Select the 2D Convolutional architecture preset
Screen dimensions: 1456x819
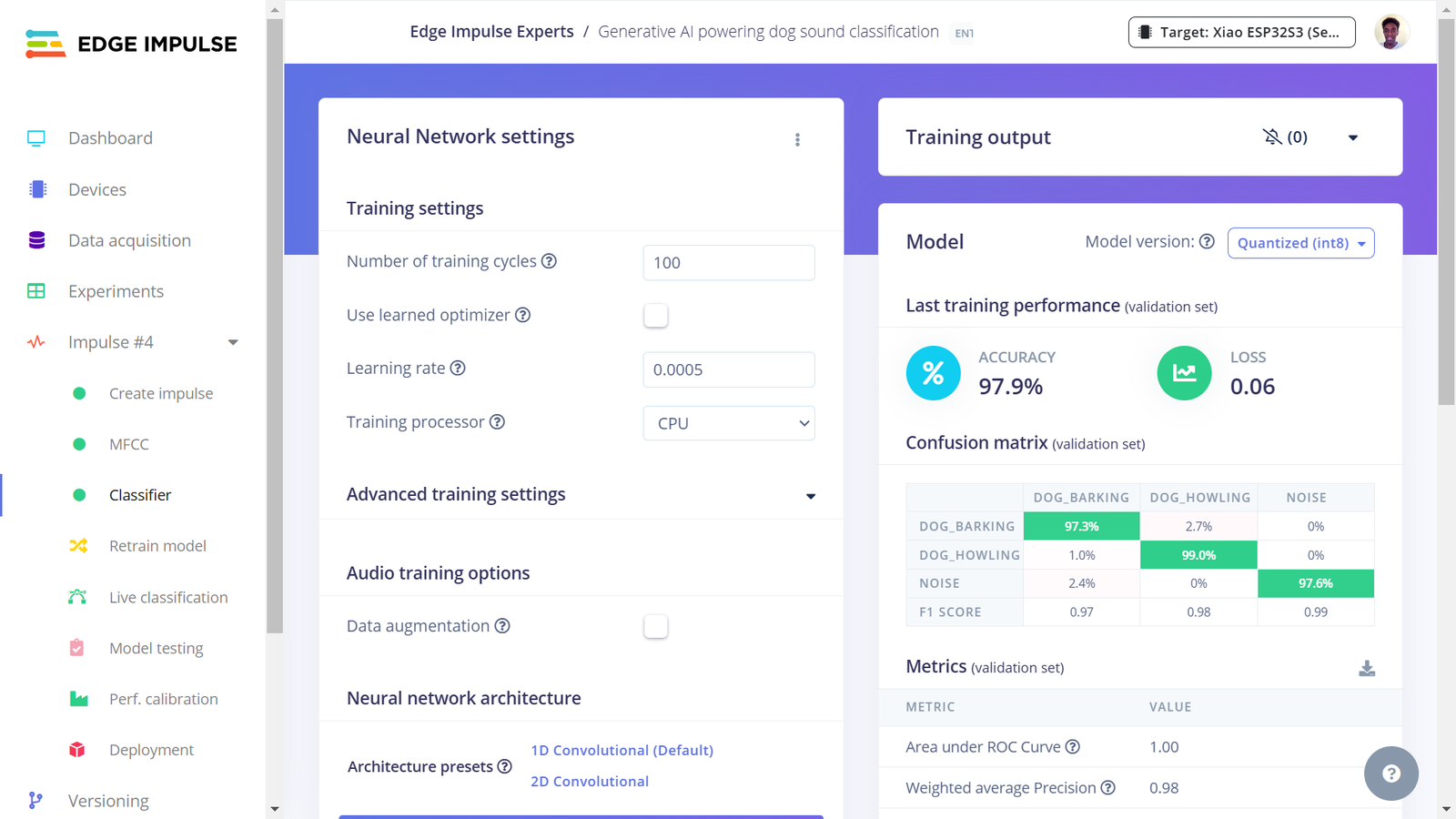(590, 782)
